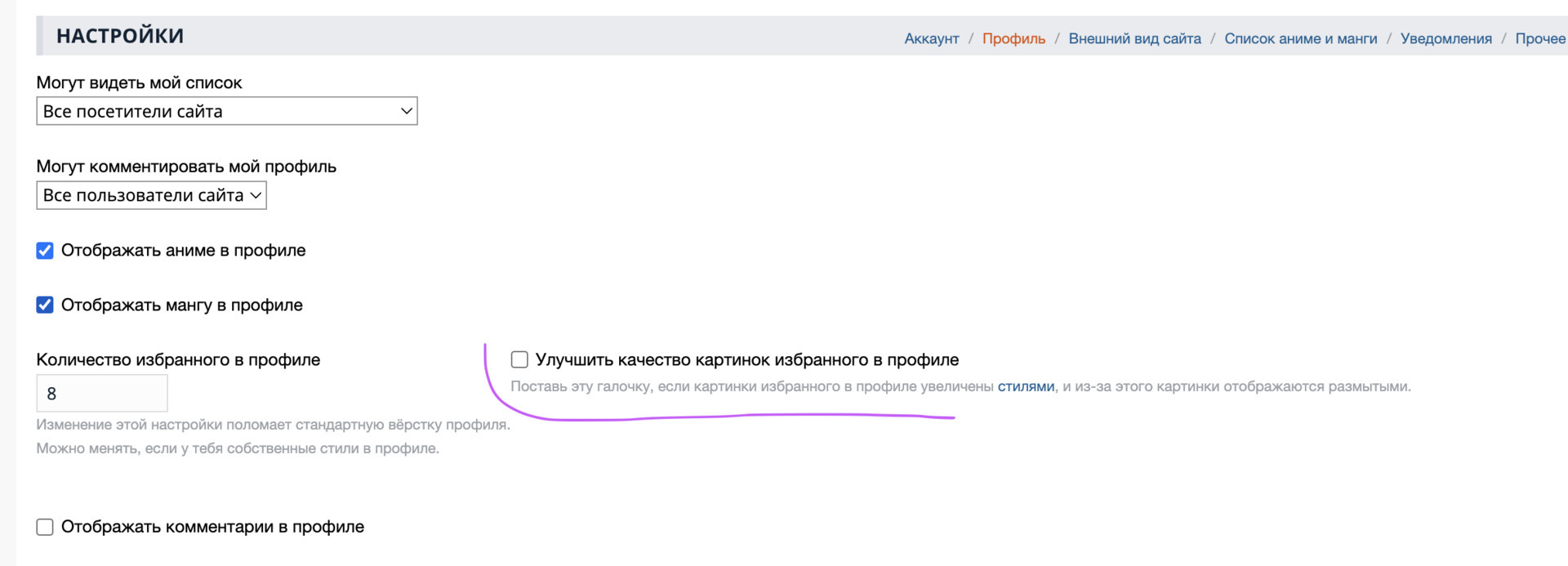
Task: Switch to Внешний вид сайта tab
Action: tap(1134, 38)
